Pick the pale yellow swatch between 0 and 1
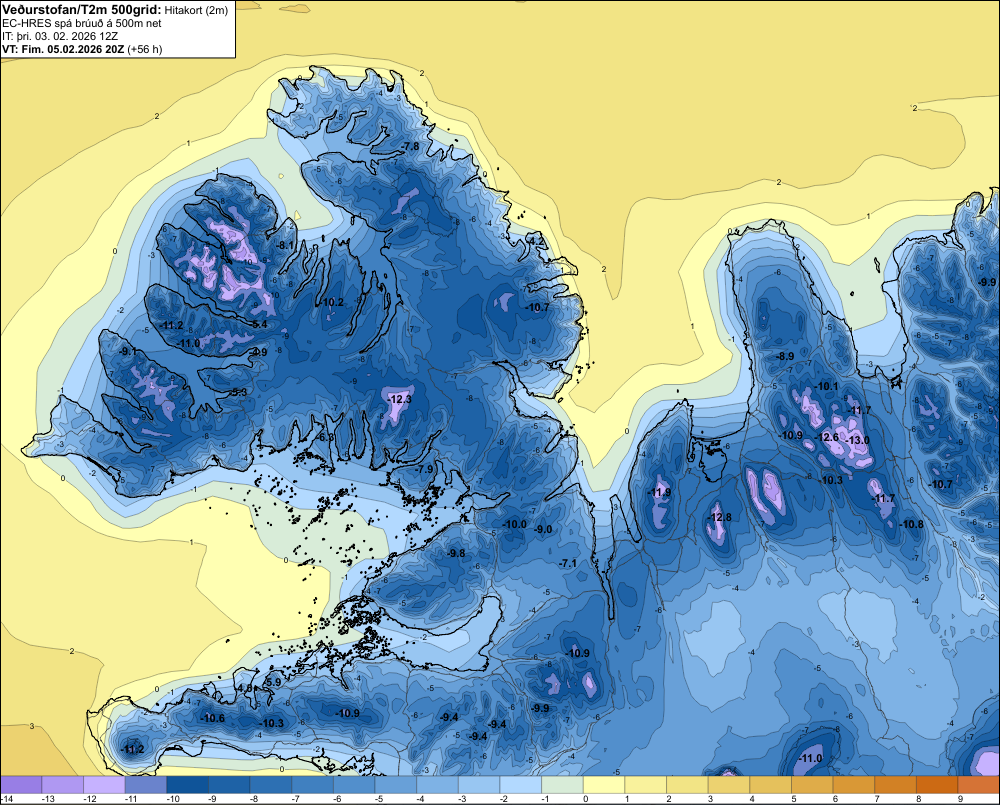Screen dimensions: 1000x805 coord(604,785)
